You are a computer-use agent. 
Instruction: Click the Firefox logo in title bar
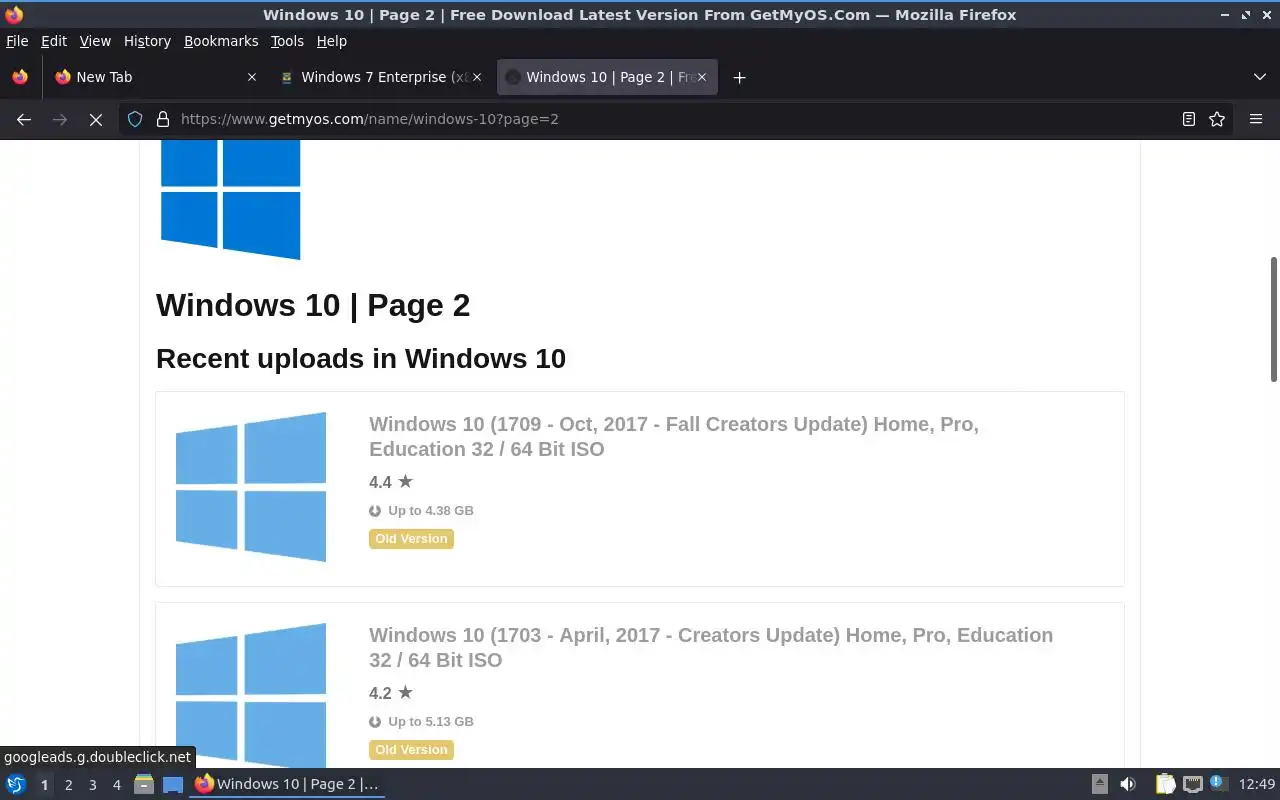click(14, 15)
